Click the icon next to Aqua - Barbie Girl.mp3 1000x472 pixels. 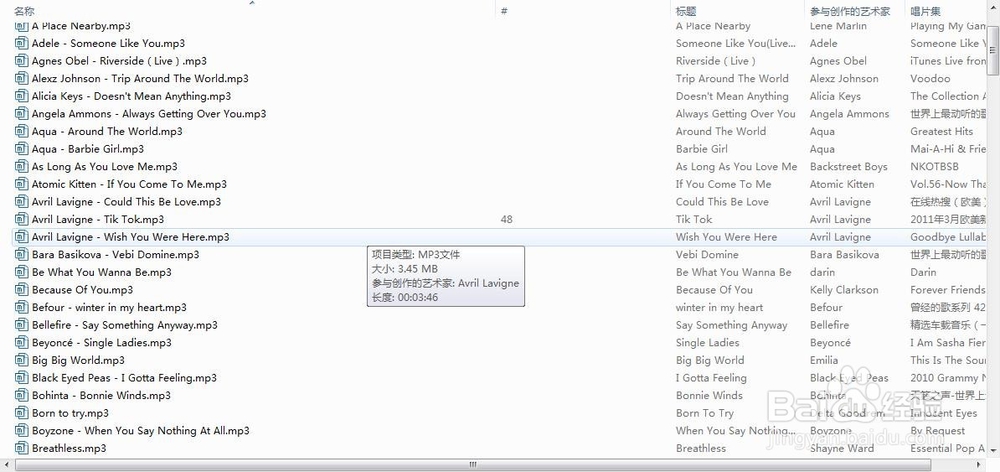pos(22,149)
